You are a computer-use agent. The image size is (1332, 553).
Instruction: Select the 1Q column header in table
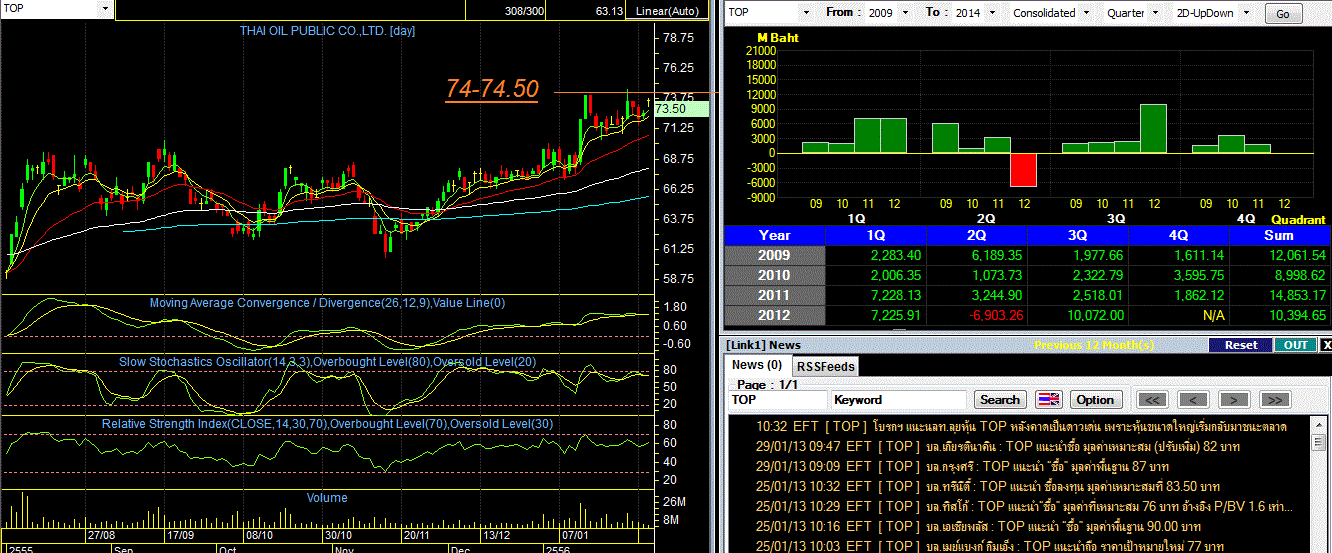coord(876,235)
